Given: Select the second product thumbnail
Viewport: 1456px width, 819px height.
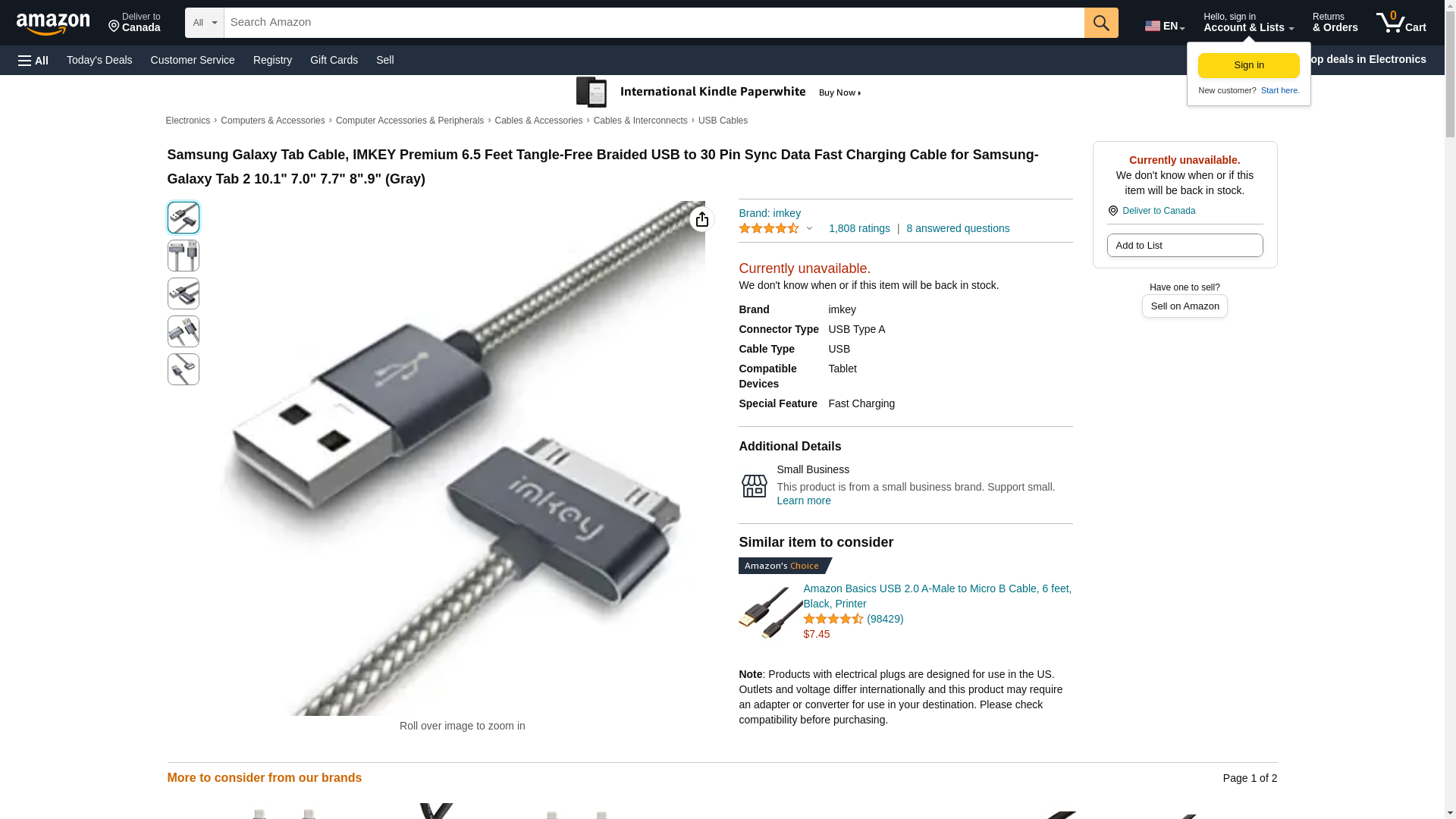Looking at the screenshot, I should tap(183, 256).
